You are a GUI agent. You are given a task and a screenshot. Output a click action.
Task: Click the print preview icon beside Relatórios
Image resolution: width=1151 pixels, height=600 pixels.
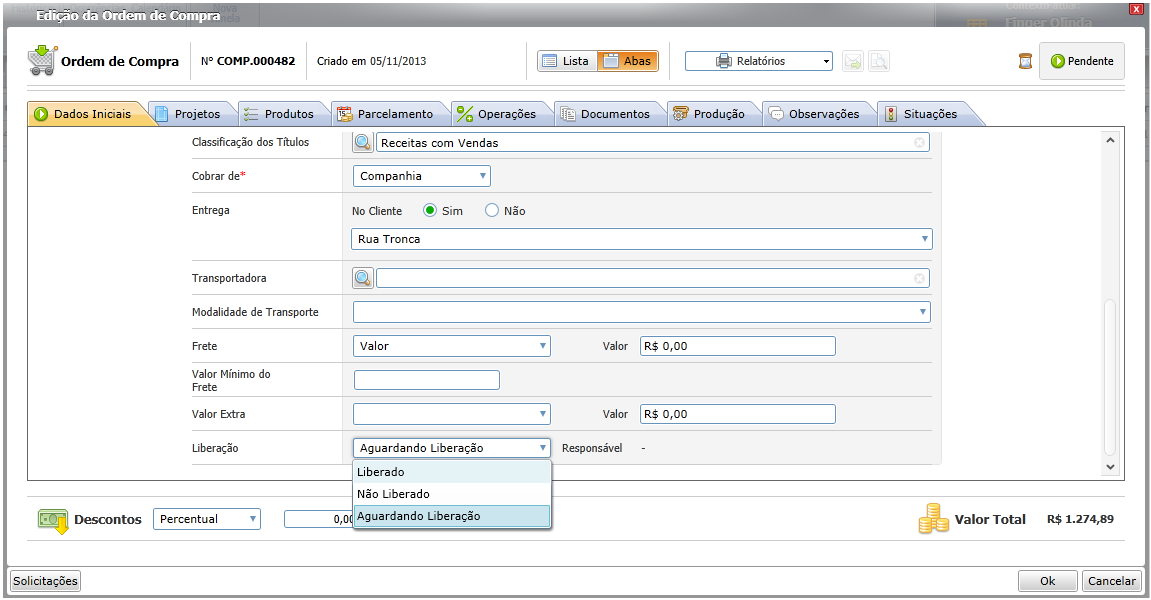coord(879,61)
